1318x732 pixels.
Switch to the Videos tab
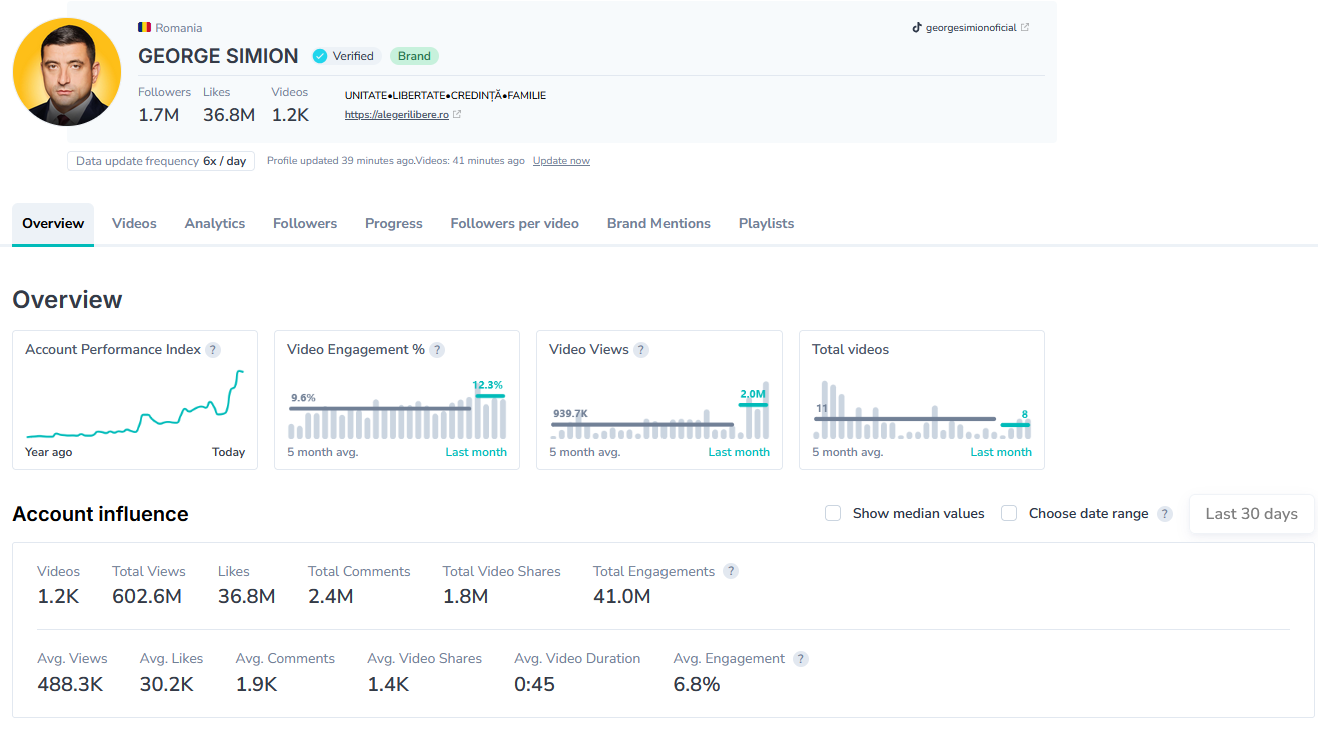coord(134,224)
